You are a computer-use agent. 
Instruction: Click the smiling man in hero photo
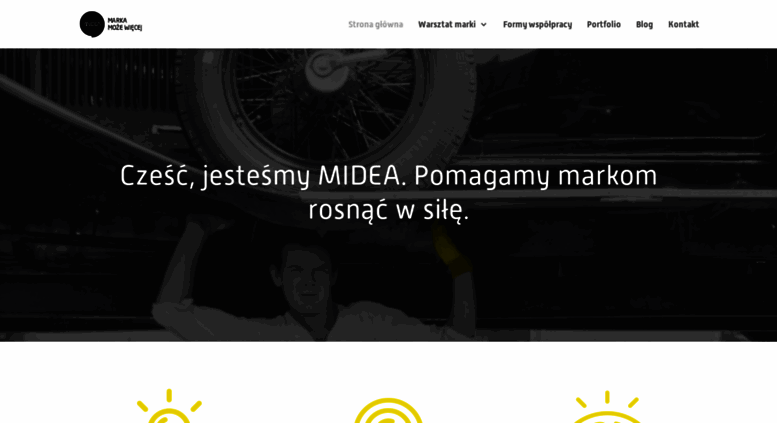click(x=307, y=287)
